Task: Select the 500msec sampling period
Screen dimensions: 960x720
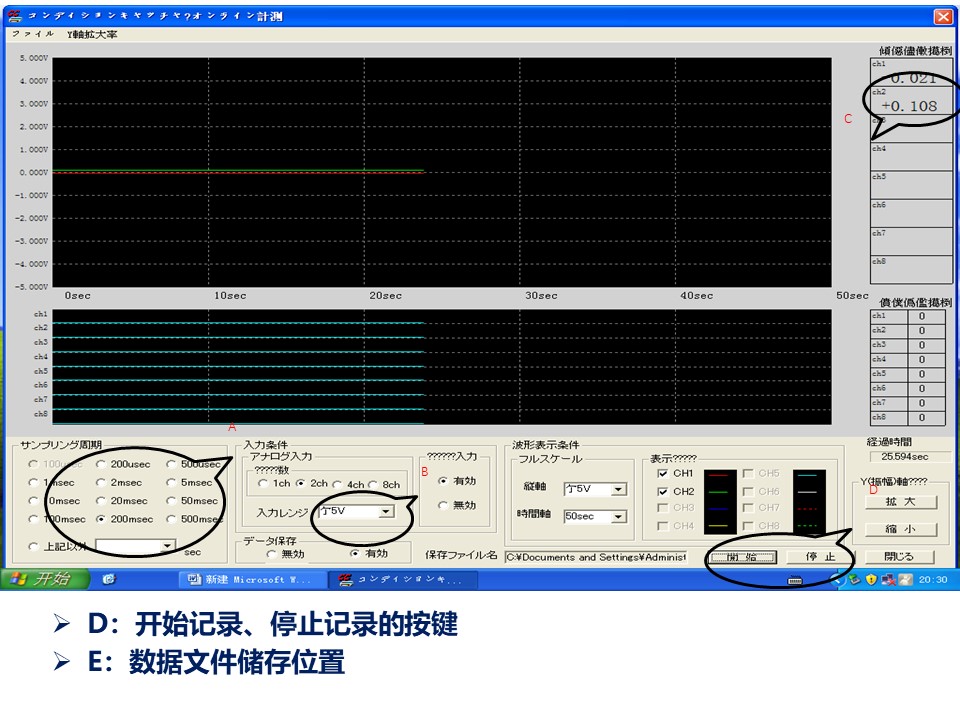Action: click(171, 519)
